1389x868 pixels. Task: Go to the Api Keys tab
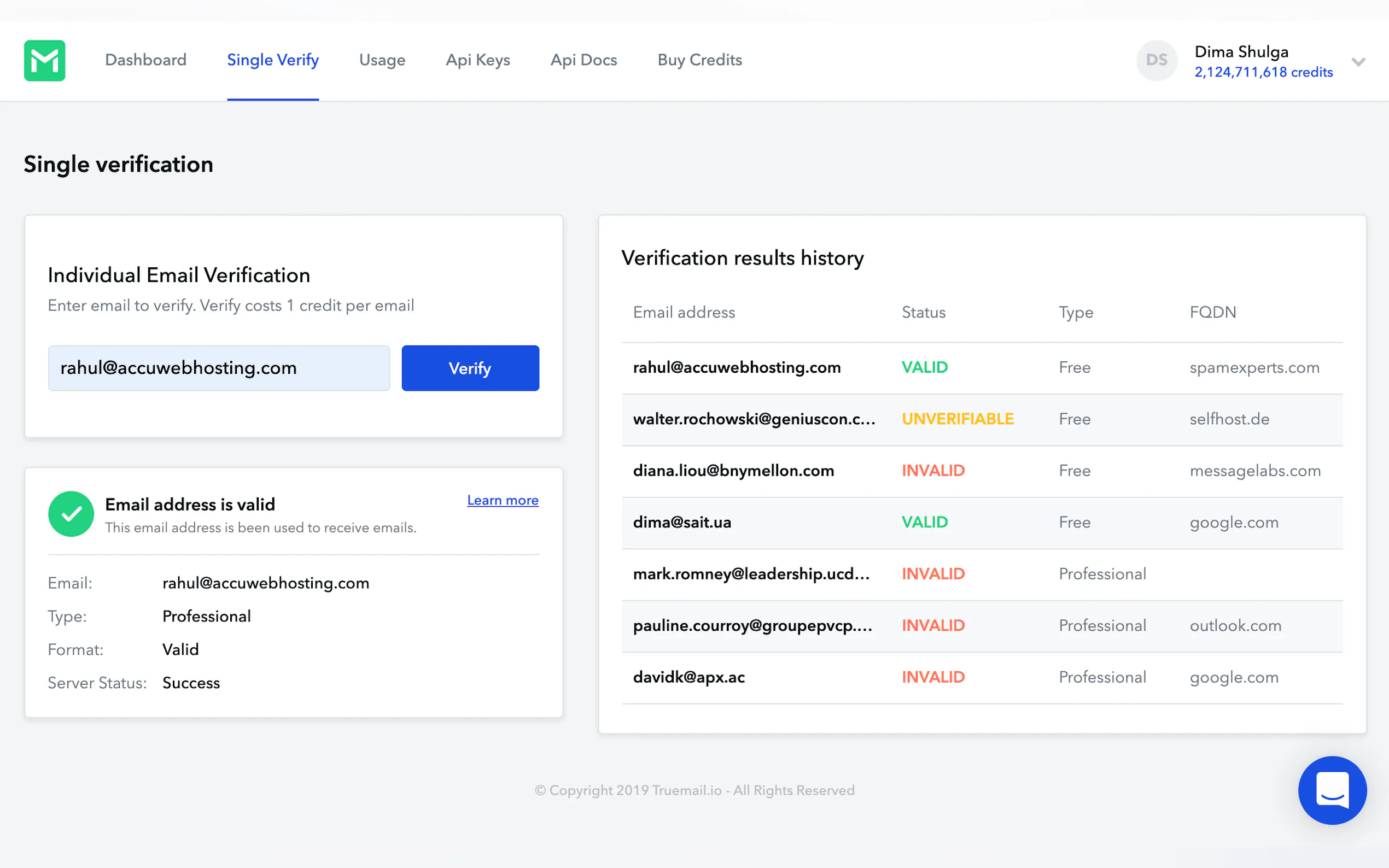coord(478,60)
